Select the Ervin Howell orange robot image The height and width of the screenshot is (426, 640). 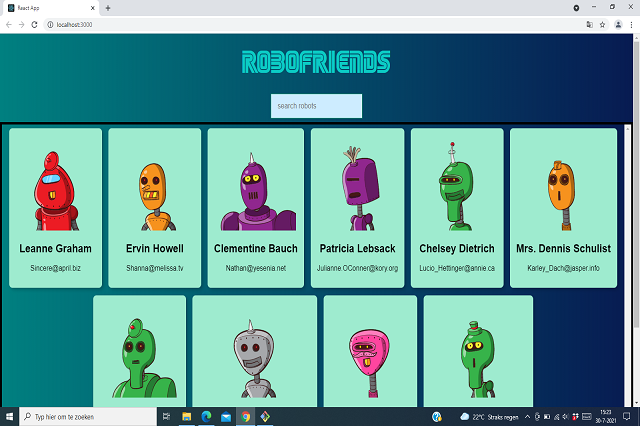click(x=155, y=197)
